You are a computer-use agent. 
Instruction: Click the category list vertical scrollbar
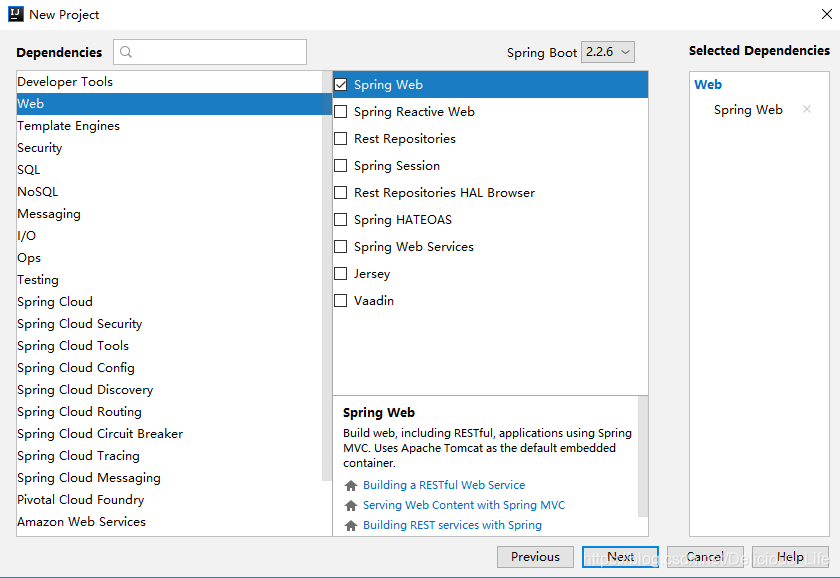(327, 276)
